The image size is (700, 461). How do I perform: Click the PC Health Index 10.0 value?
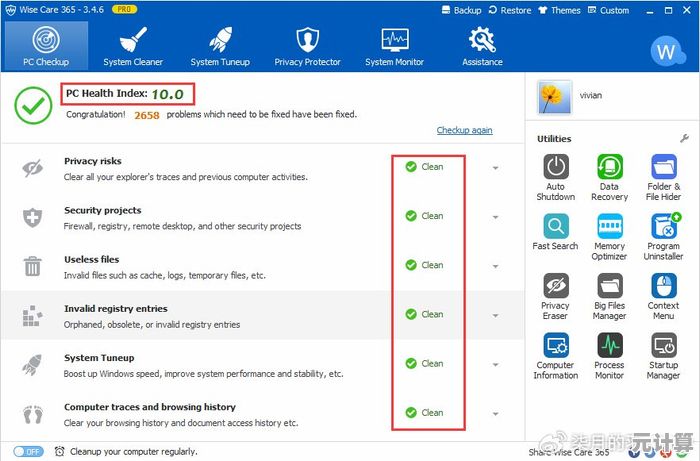coord(167,94)
